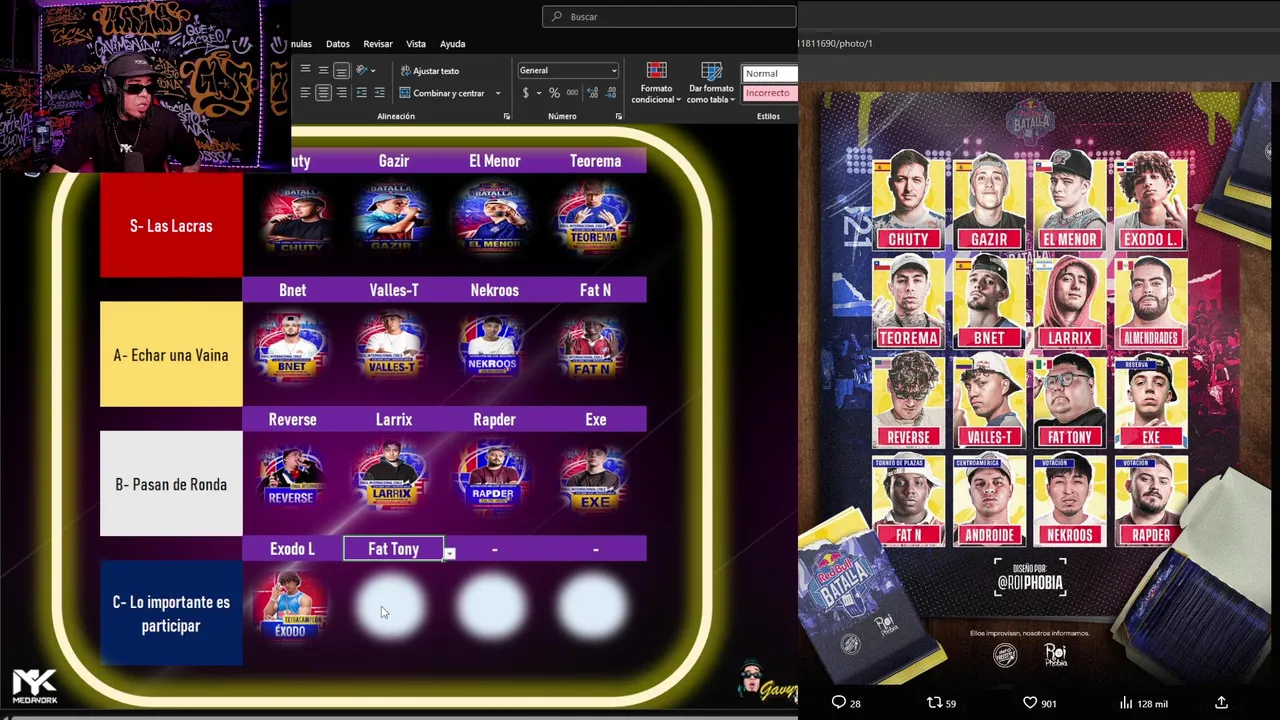
Task: Like the tweet with the heart icon
Action: (x=1030, y=703)
